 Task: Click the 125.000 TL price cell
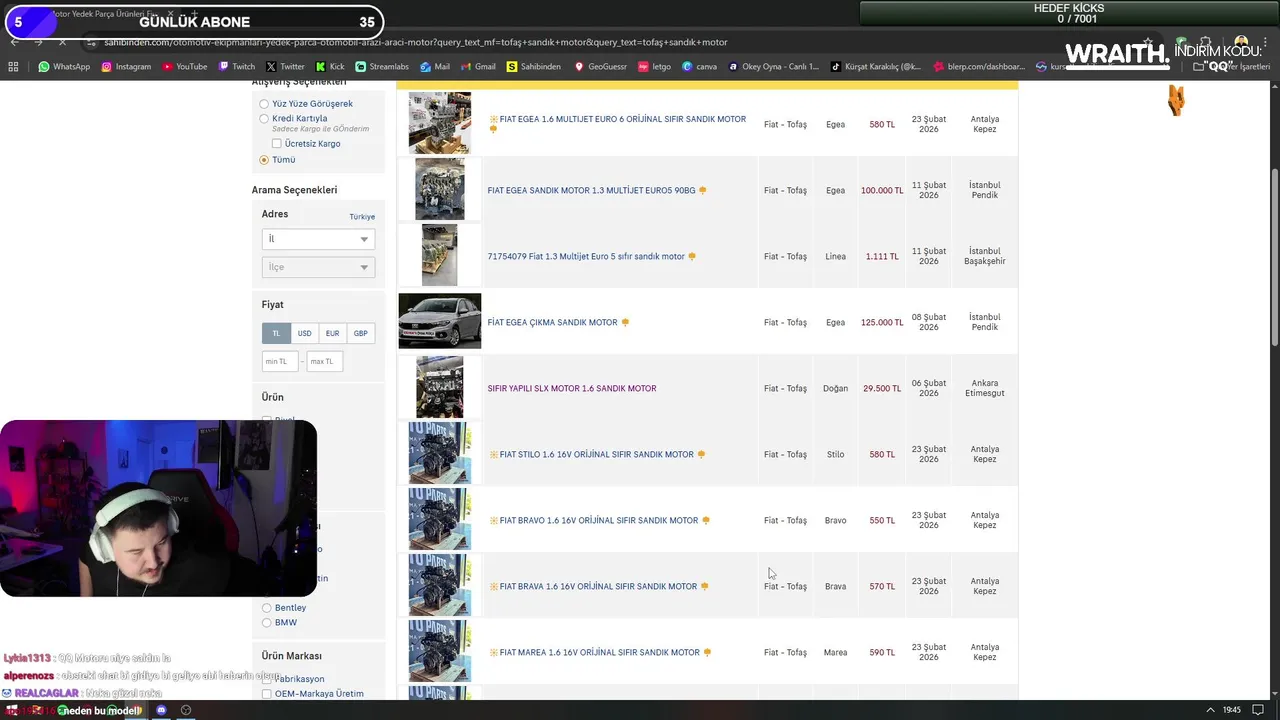(882, 322)
